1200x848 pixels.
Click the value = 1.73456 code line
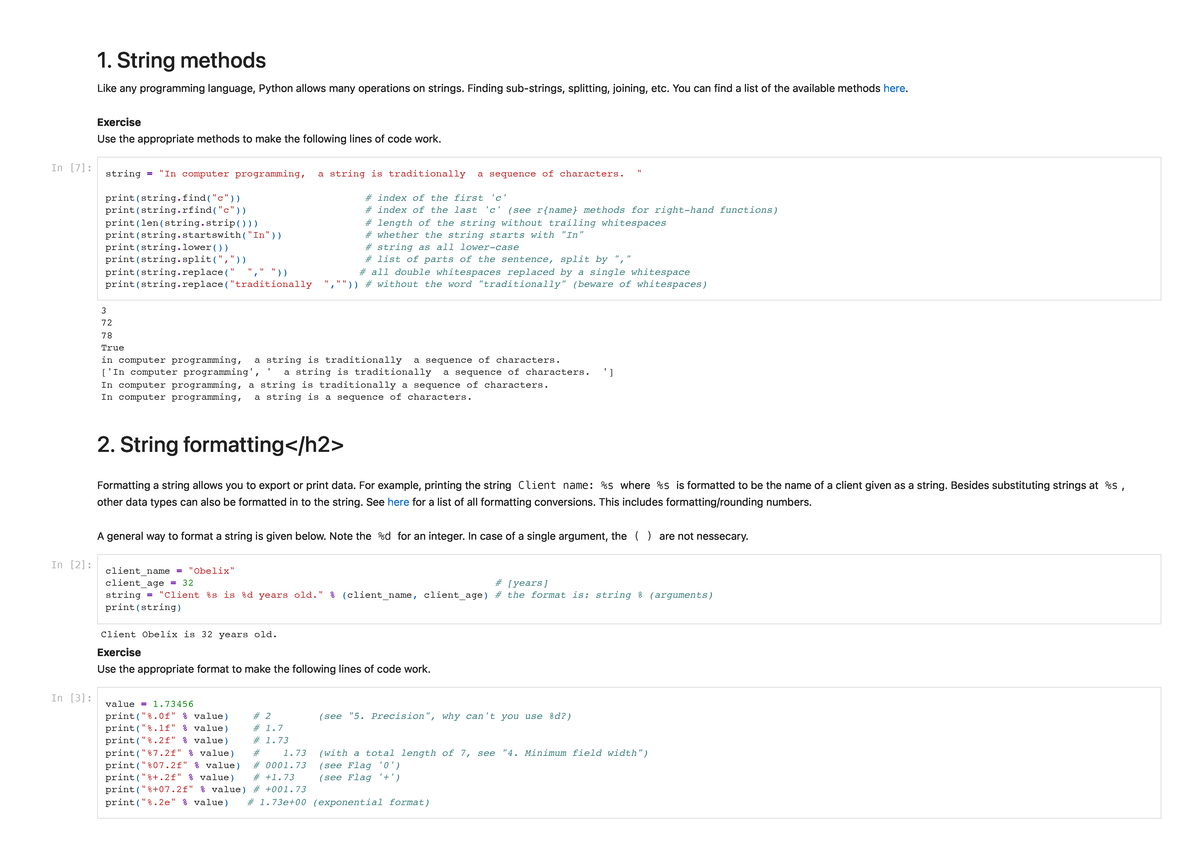click(150, 704)
